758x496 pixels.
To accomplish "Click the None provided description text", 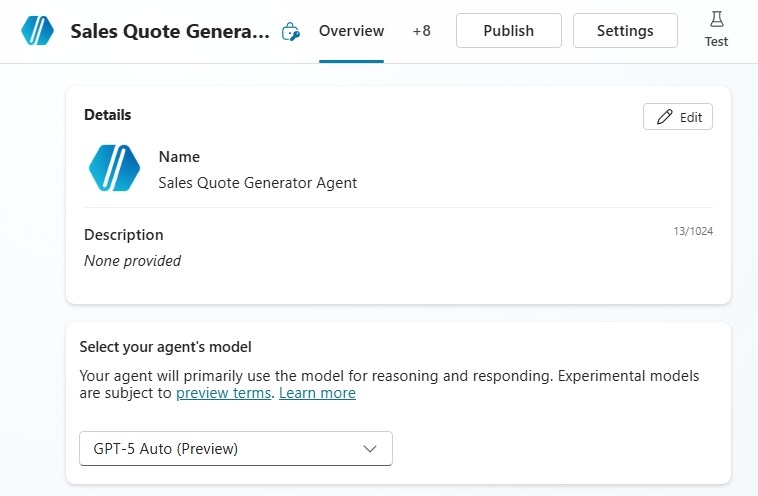I will 132,261.
